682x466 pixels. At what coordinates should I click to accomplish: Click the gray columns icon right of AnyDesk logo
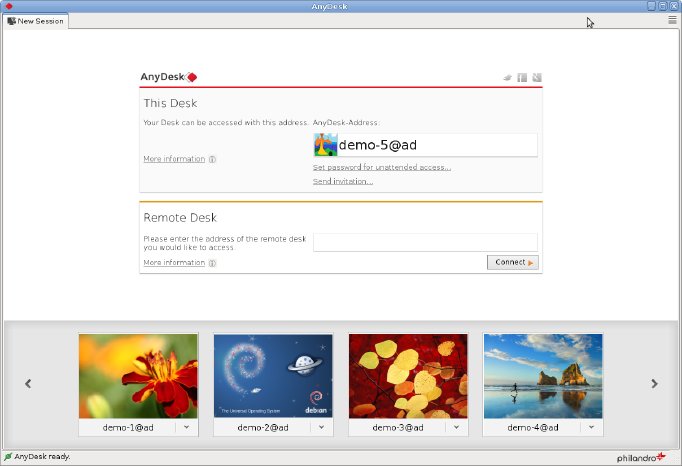(x=522, y=78)
